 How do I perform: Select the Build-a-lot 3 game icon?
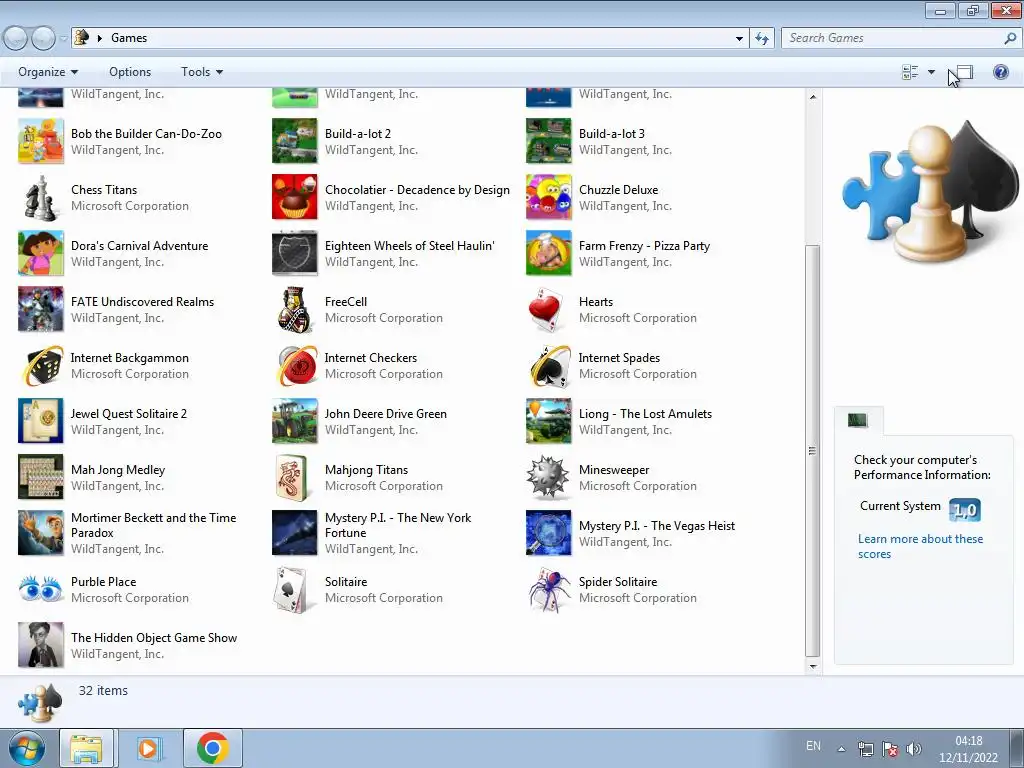(x=549, y=142)
